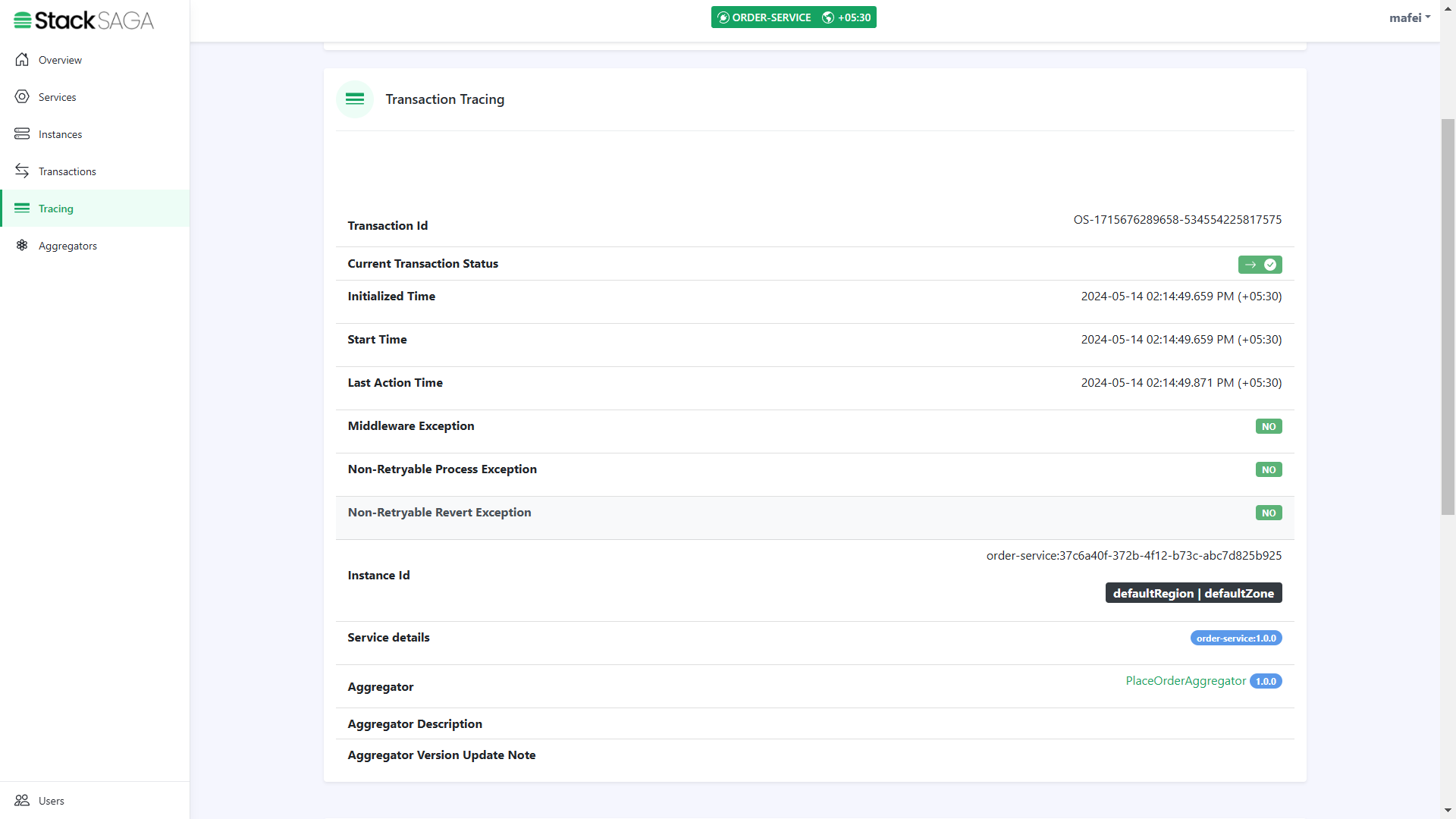Click the Transactions sidebar icon
The width and height of the screenshot is (1456, 819).
(21, 171)
